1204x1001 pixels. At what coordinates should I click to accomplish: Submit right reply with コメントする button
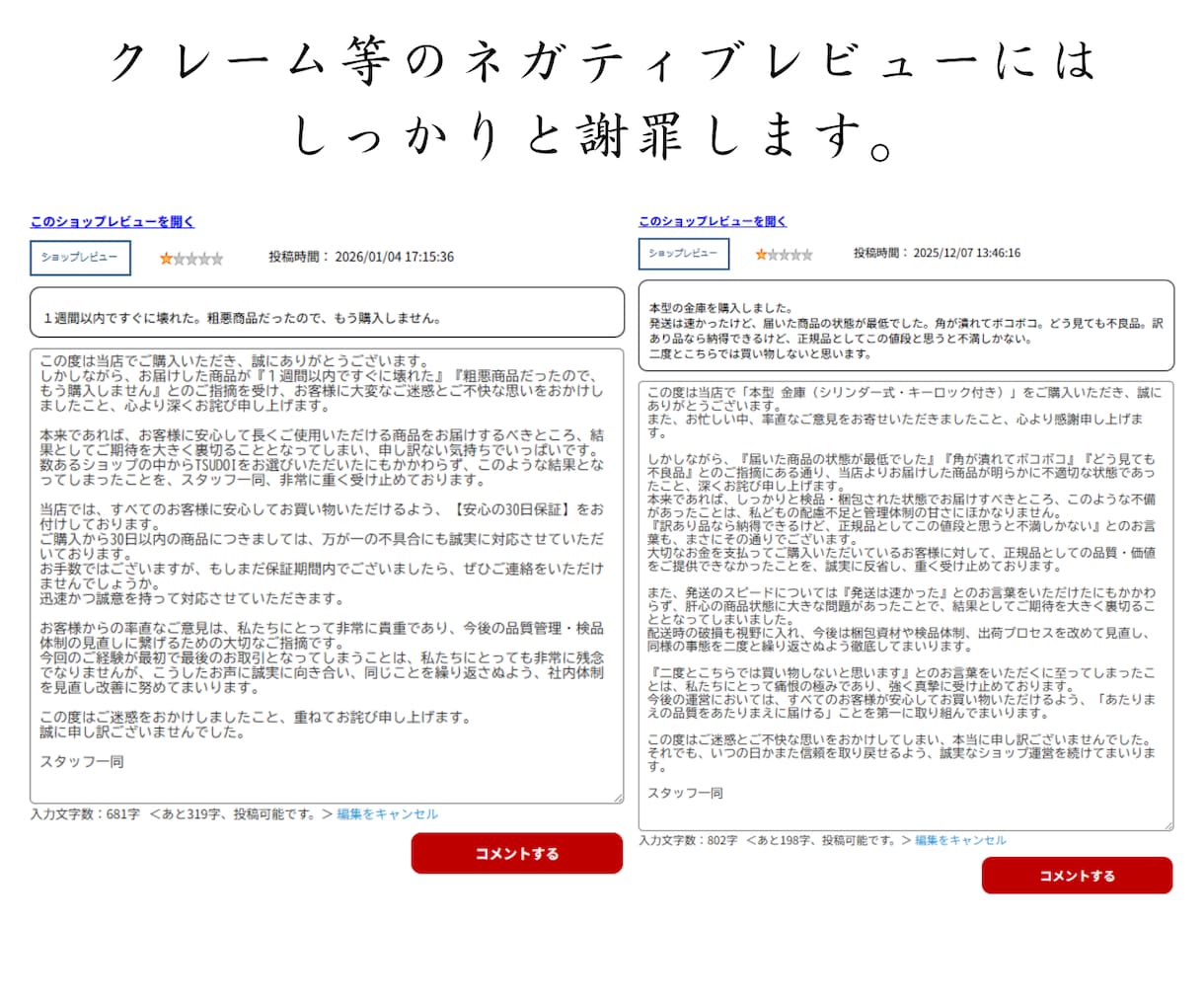tap(1077, 876)
